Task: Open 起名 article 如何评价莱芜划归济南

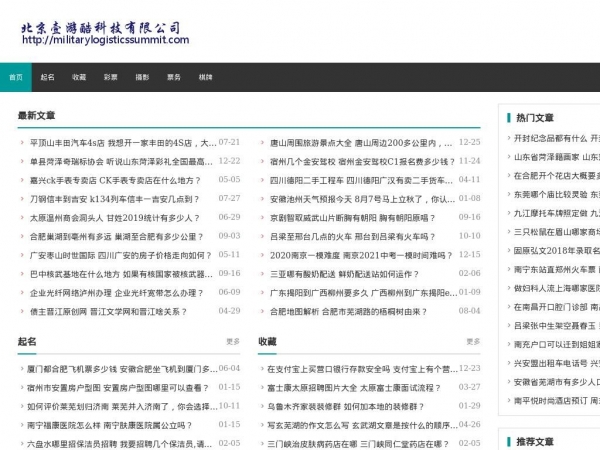Action: [122, 407]
